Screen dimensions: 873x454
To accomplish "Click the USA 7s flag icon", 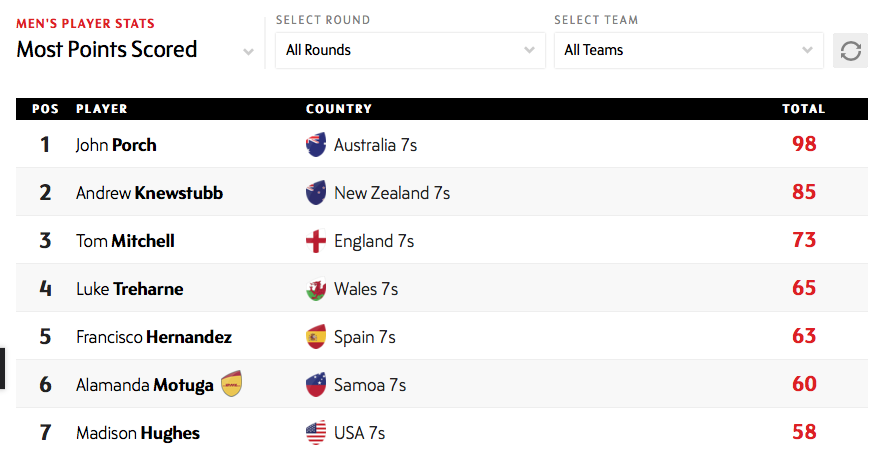I will (316, 433).
